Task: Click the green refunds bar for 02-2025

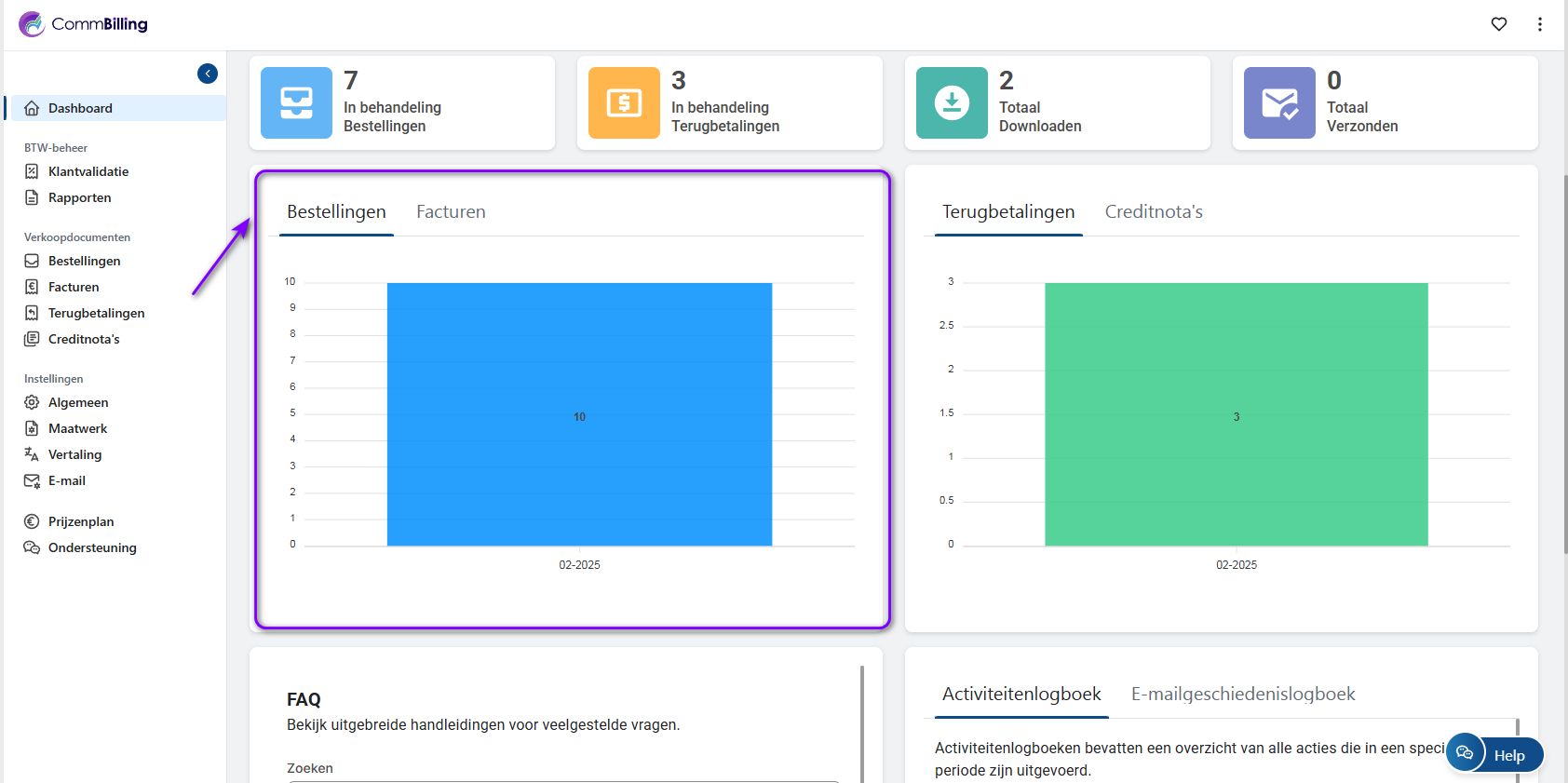Action: (1236, 414)
